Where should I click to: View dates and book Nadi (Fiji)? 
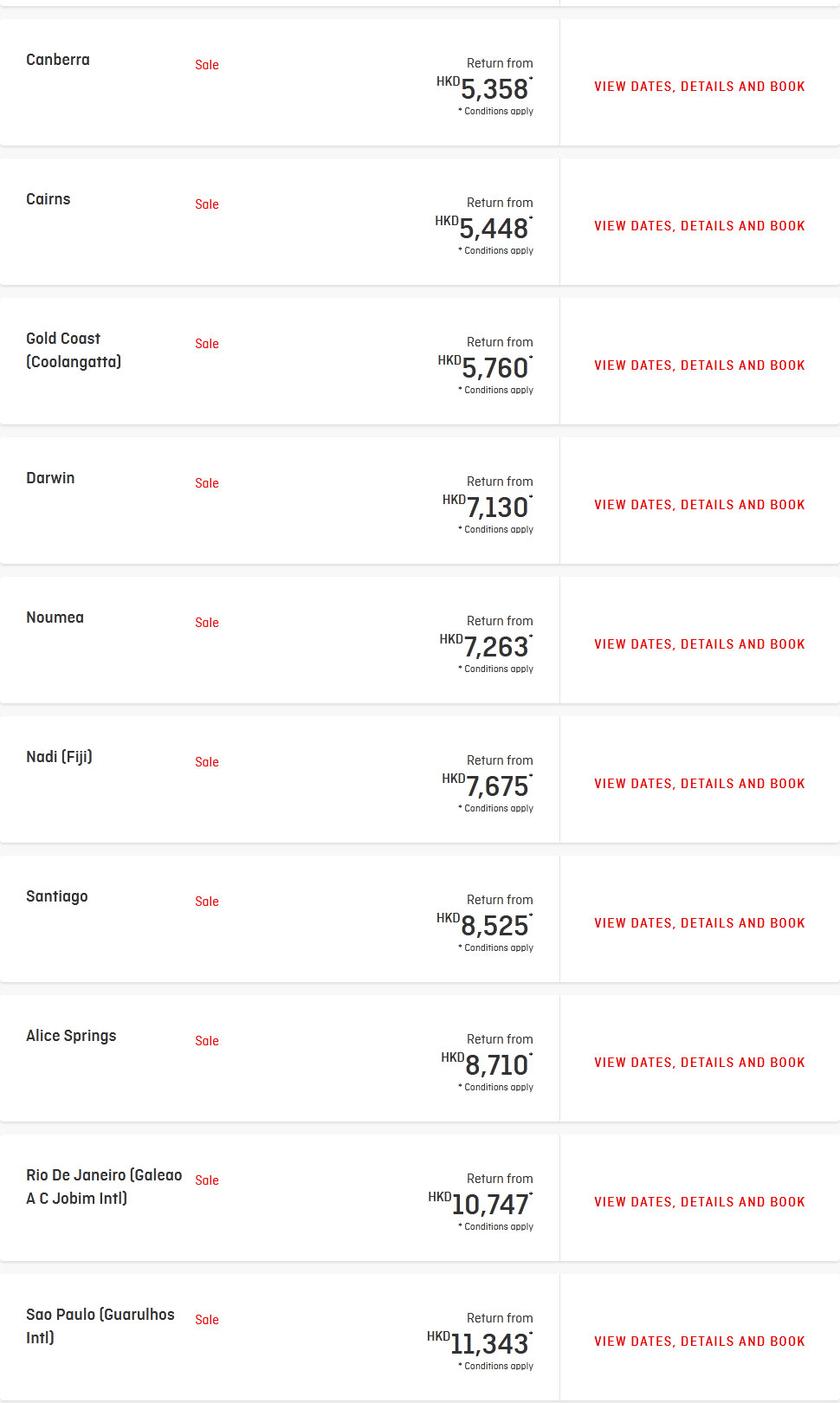click(x=700, y=784)
